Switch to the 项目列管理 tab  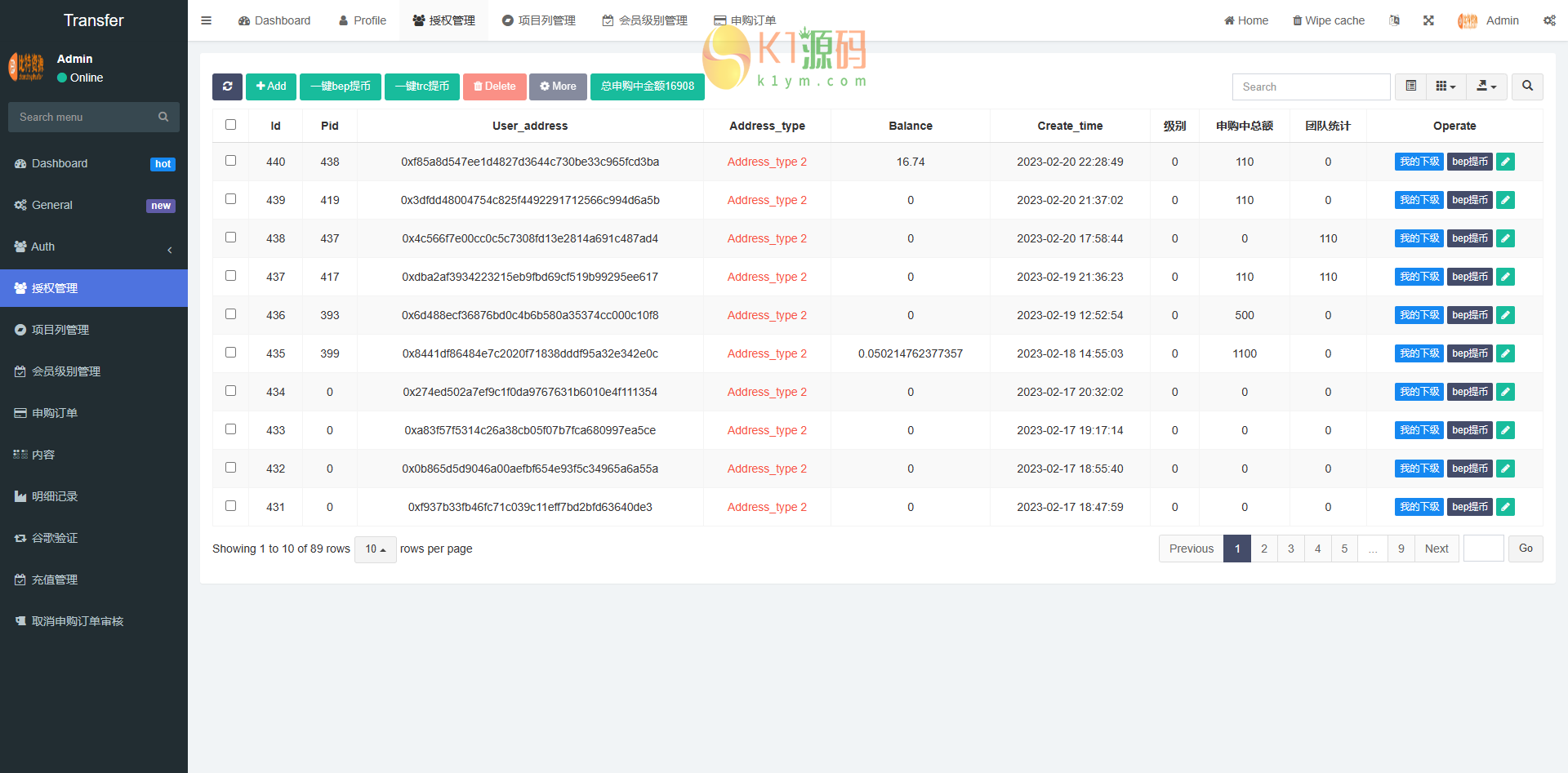click(538, 20)
